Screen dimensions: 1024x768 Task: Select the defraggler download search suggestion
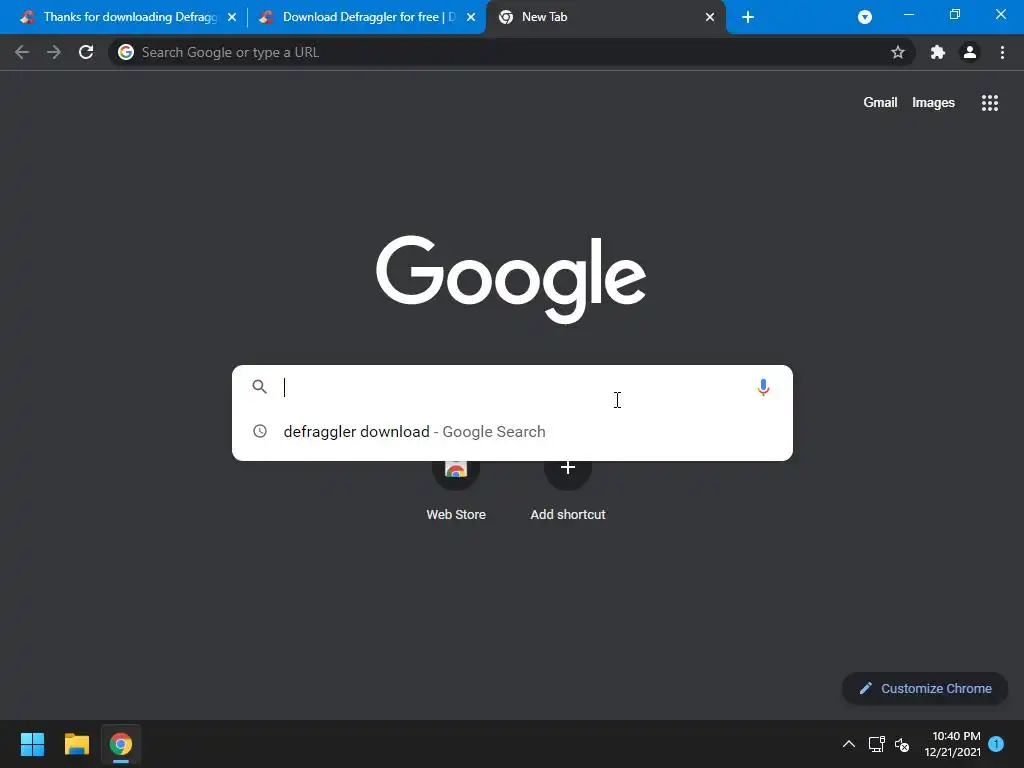click(x=512, y=432)
